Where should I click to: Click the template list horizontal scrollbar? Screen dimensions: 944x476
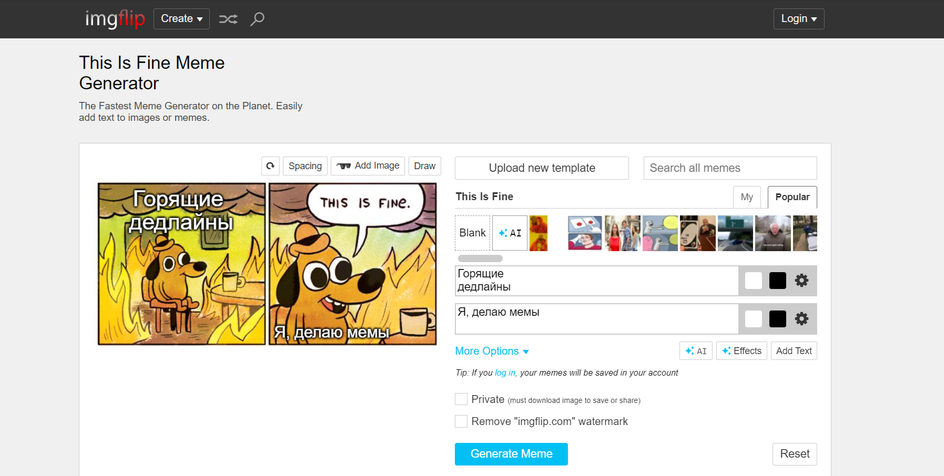tap(480, 258)
